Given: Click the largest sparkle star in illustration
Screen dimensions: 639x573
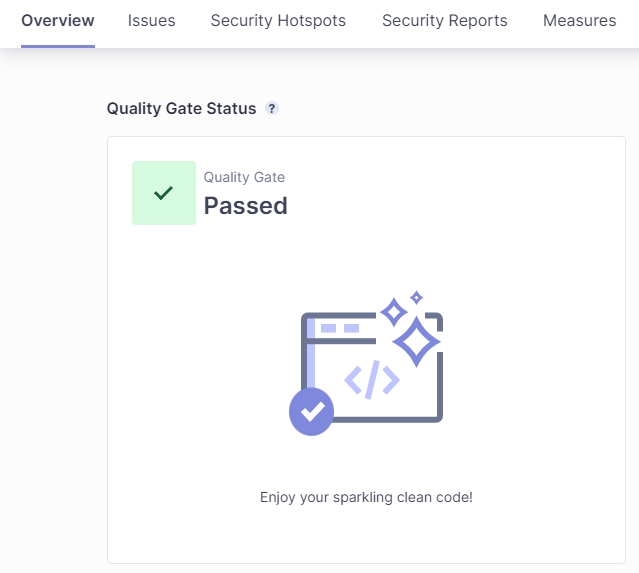Looking at the screenshot, I should 416,342.
